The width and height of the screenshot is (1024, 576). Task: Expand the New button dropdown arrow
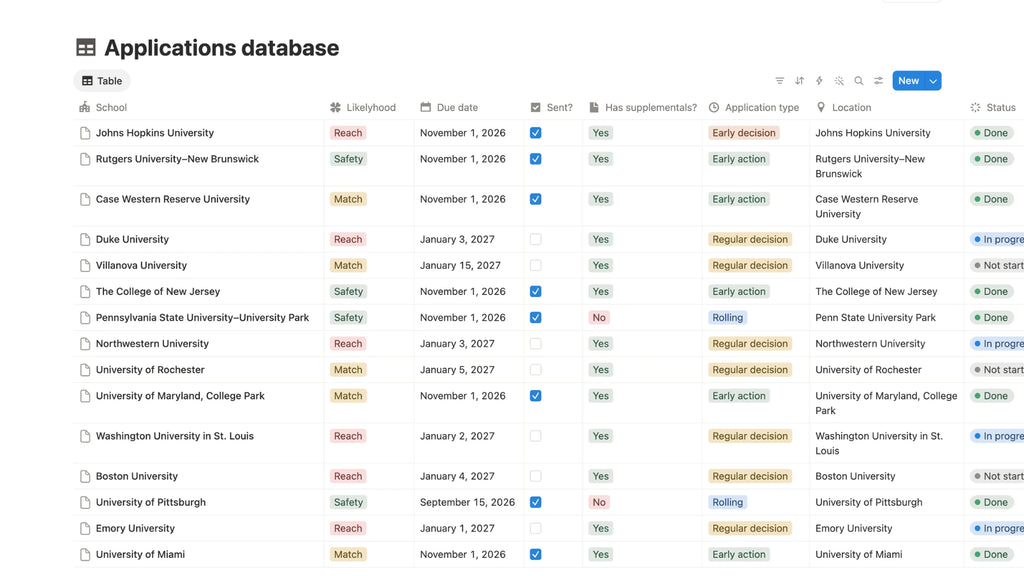[x=933, y=81]
